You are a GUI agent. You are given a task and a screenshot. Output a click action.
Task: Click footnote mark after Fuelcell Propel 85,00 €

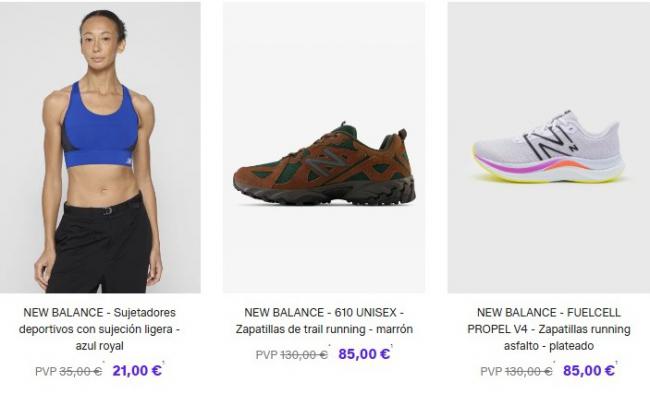pos(617,363)
